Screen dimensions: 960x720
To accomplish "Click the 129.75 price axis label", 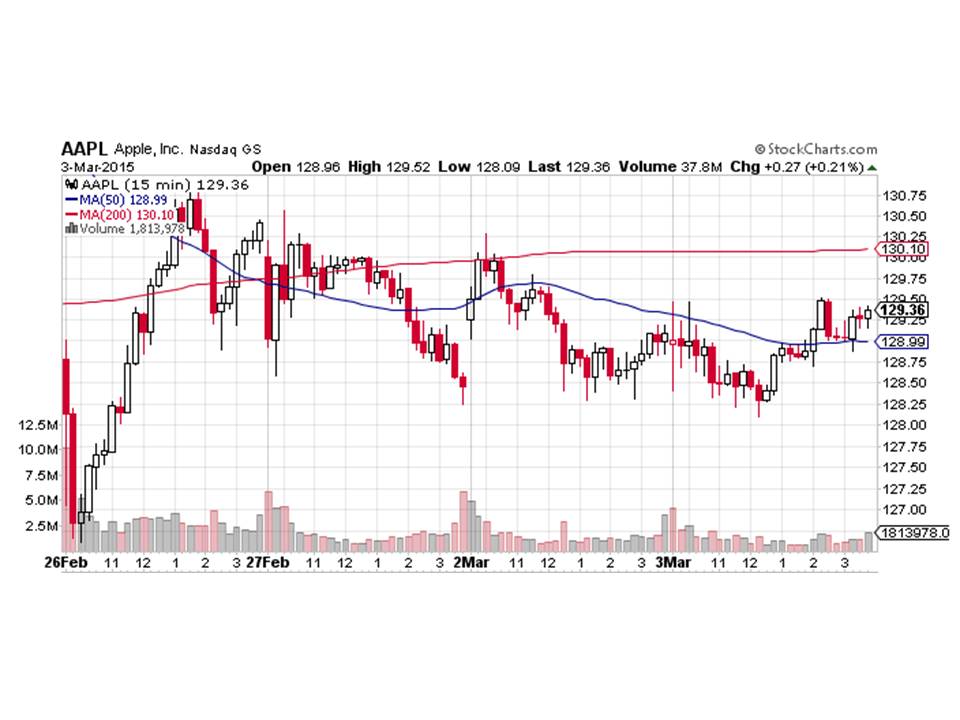I will point(904,279).
